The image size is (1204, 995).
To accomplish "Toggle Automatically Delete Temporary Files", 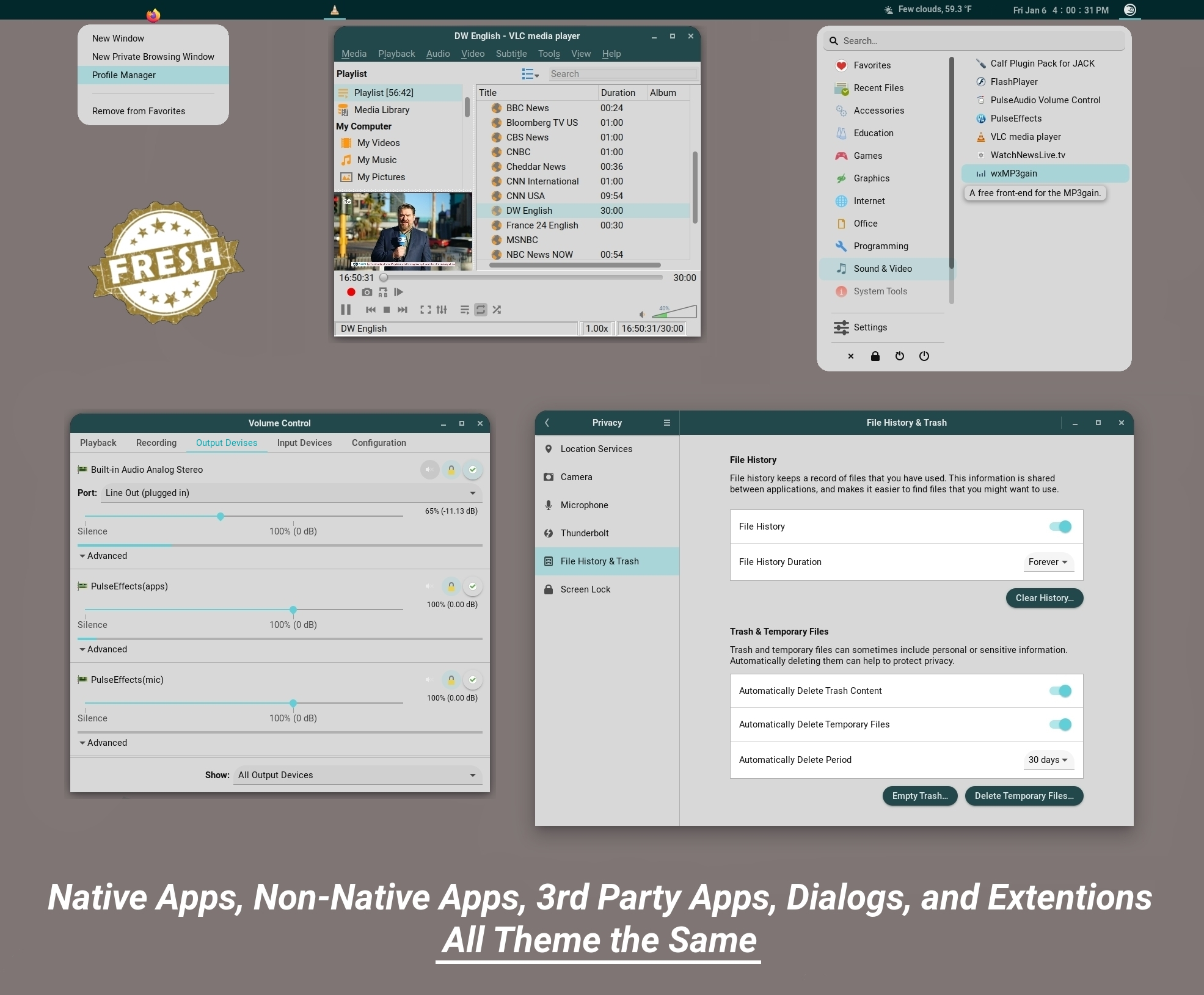I will pyautogui.click(x=1060, y=724).
